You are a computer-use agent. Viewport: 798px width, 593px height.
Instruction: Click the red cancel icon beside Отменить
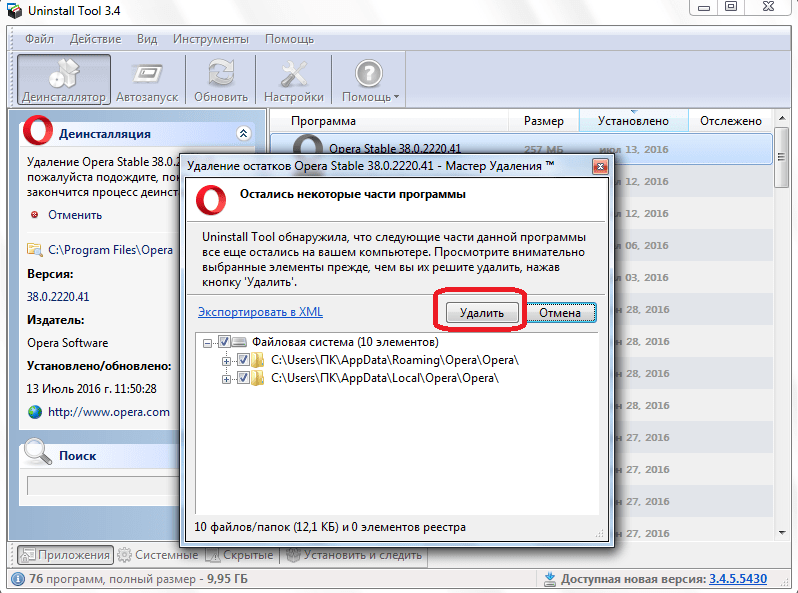point(35,215)
